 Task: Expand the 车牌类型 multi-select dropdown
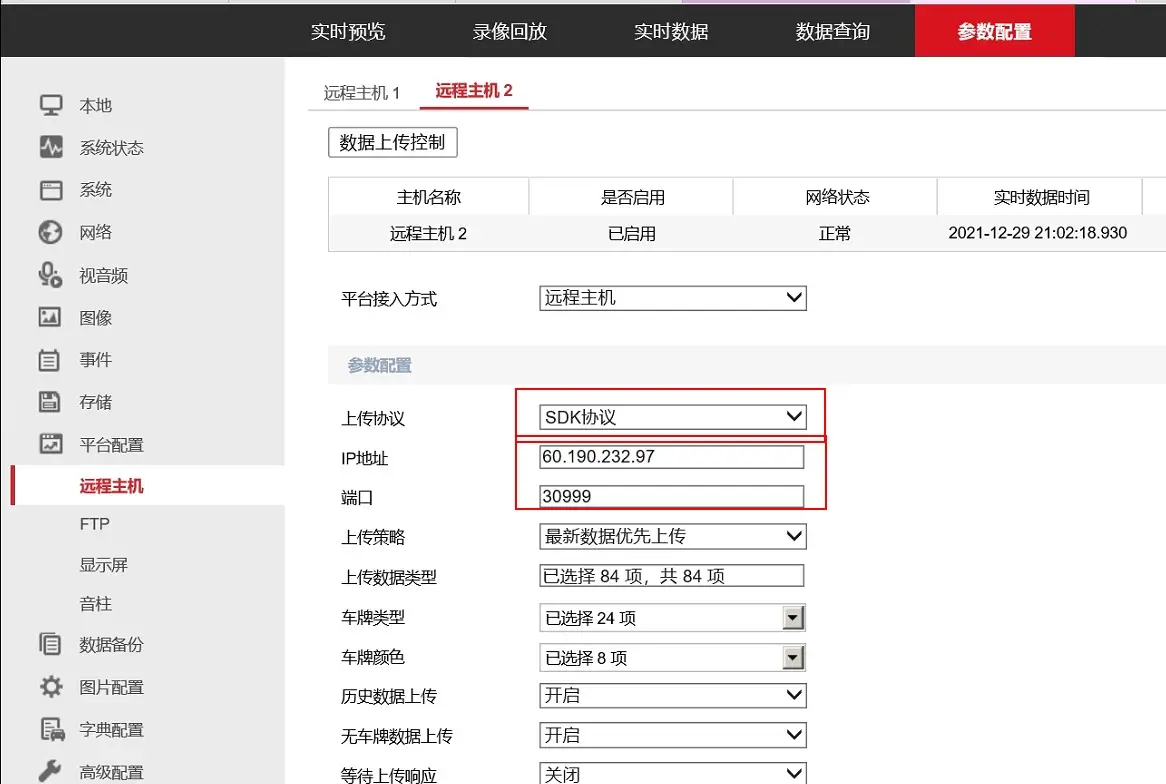point(672,618)
